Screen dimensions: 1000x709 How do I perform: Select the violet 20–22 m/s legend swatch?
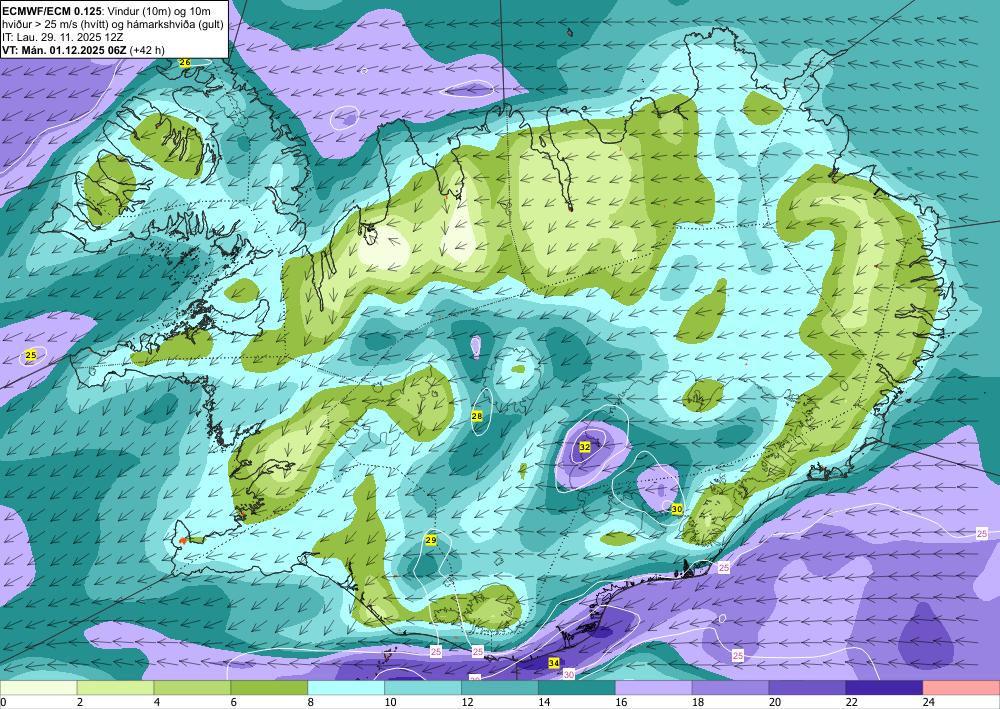807,688
